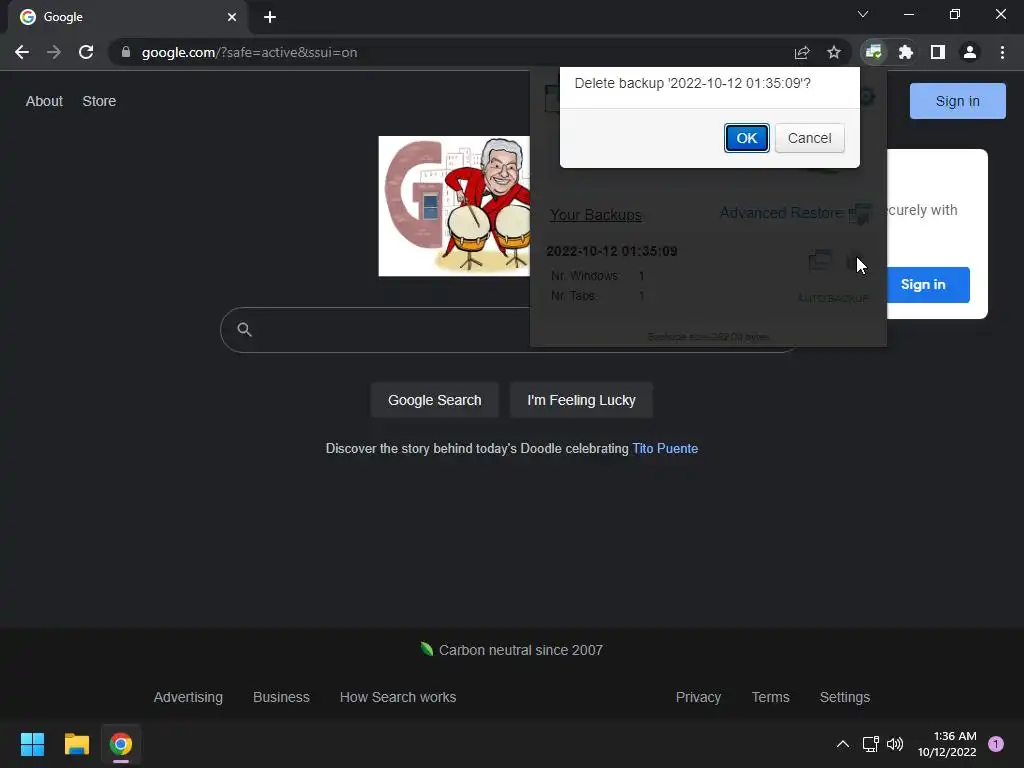Open the Windows Start menu
This screenshot has height=768, width=1024.
coord(32,744)
